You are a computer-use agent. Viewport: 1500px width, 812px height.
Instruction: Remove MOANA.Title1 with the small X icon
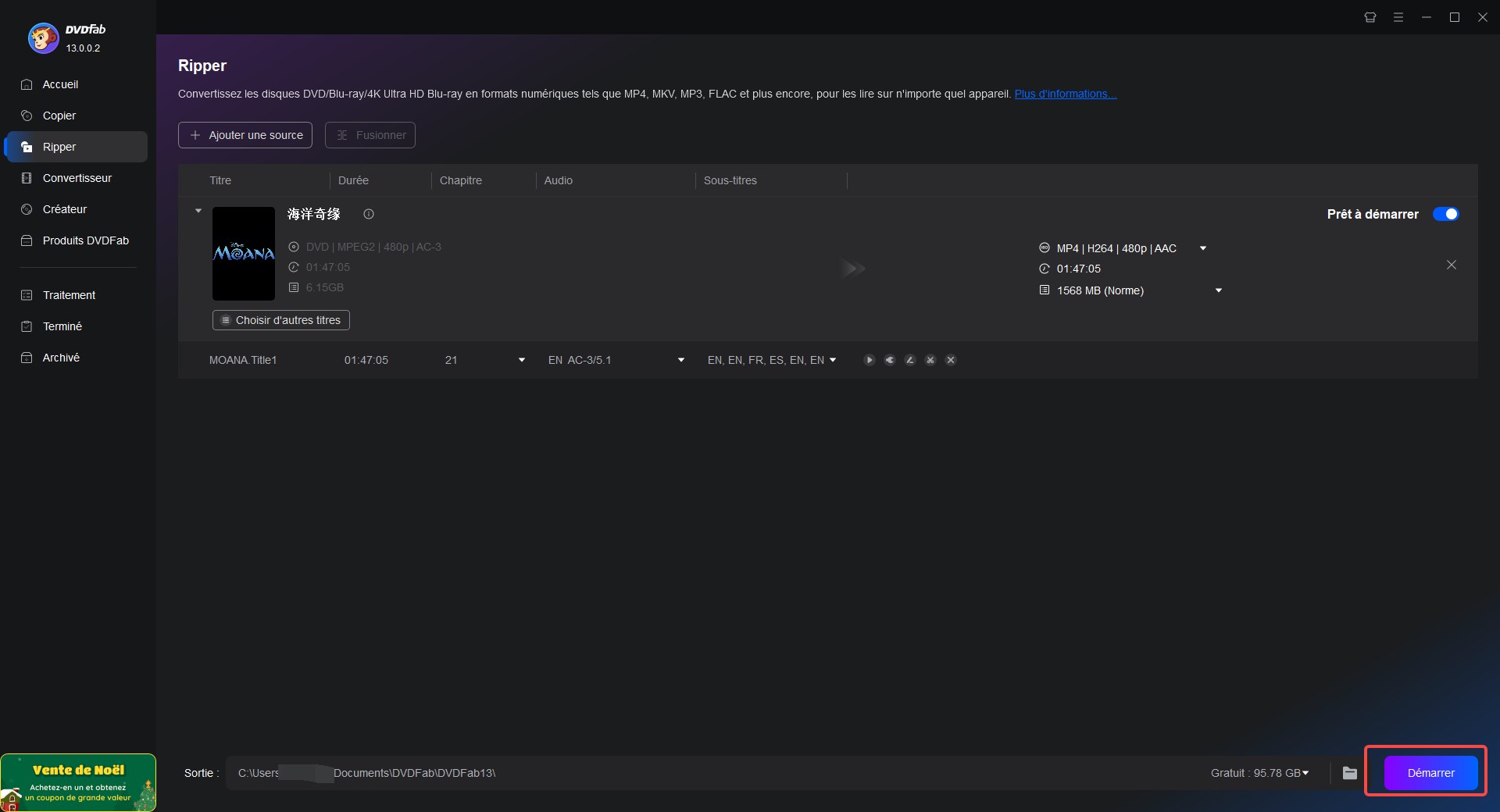click(951, 360)
